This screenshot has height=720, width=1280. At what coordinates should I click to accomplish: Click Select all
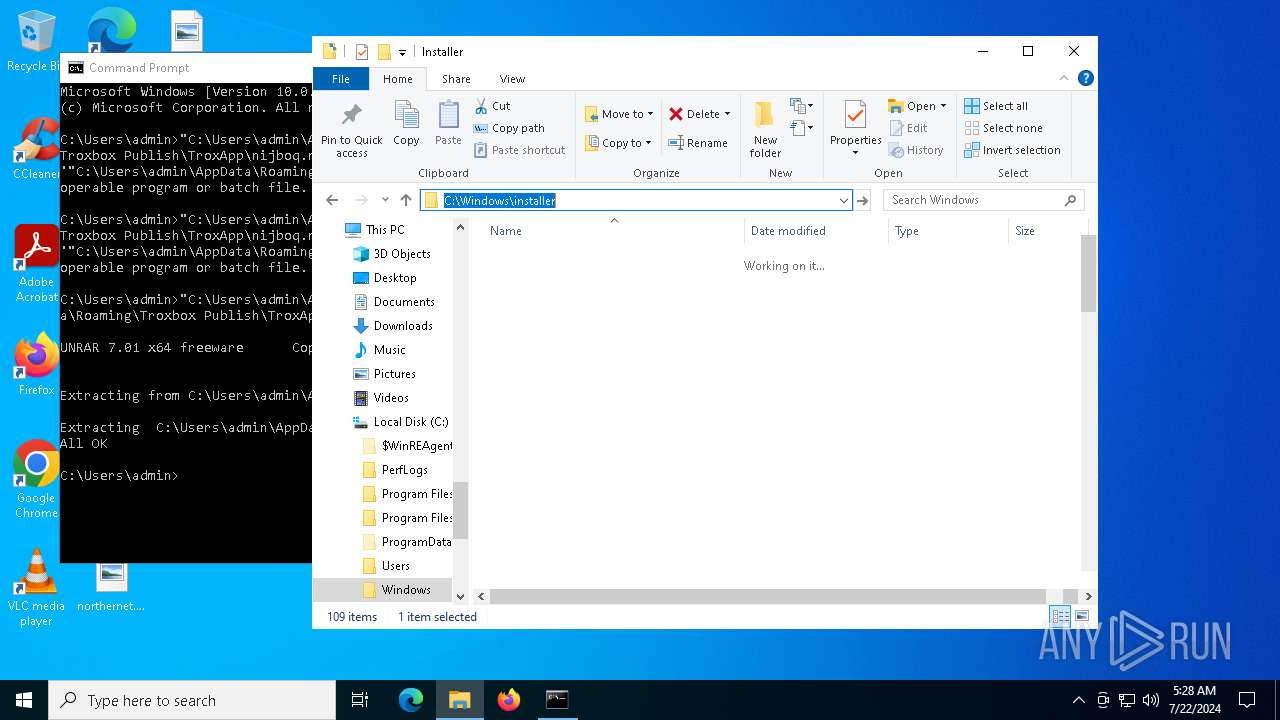[x=996, y=106]
